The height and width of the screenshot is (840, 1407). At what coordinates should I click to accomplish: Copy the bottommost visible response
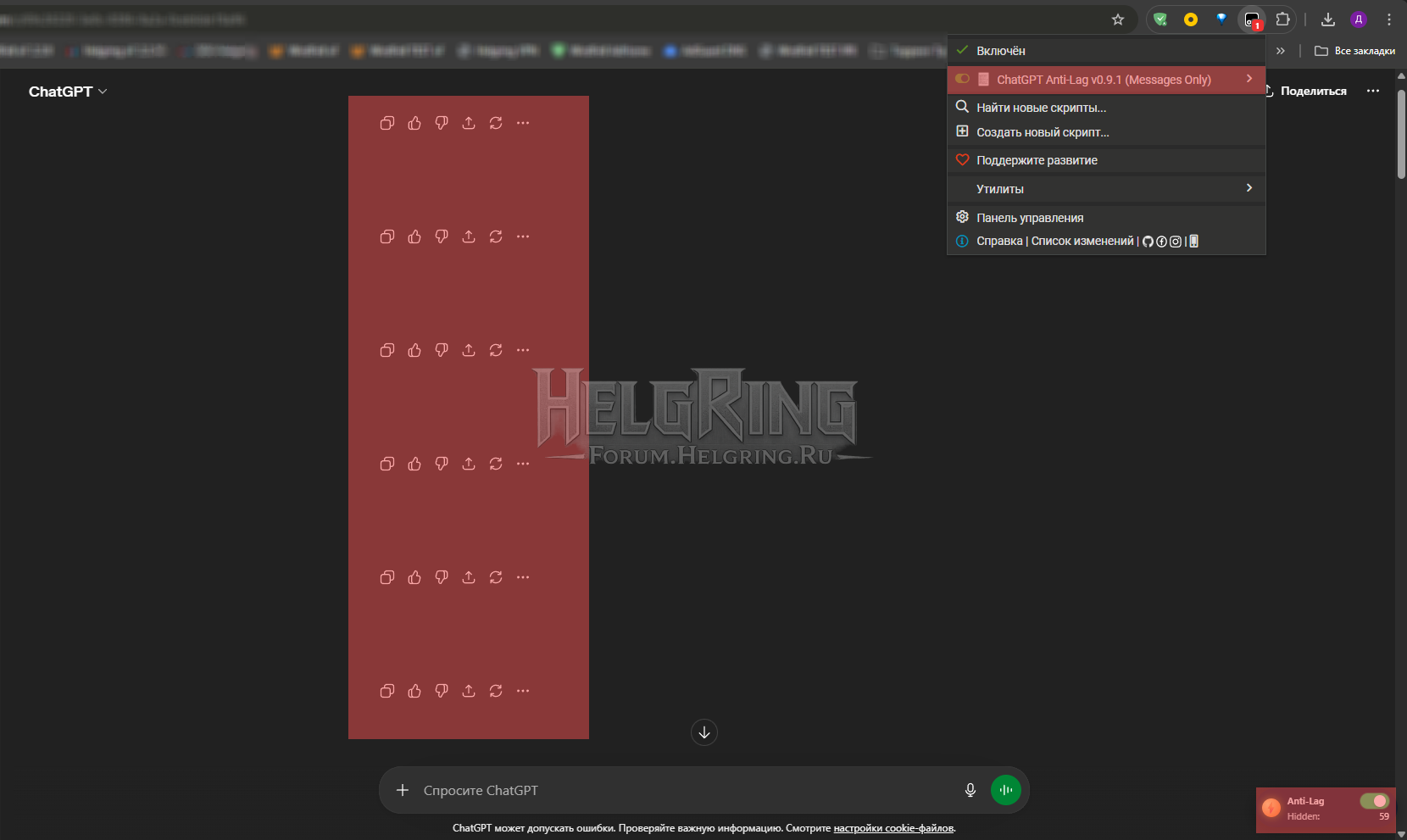point(387,691)
